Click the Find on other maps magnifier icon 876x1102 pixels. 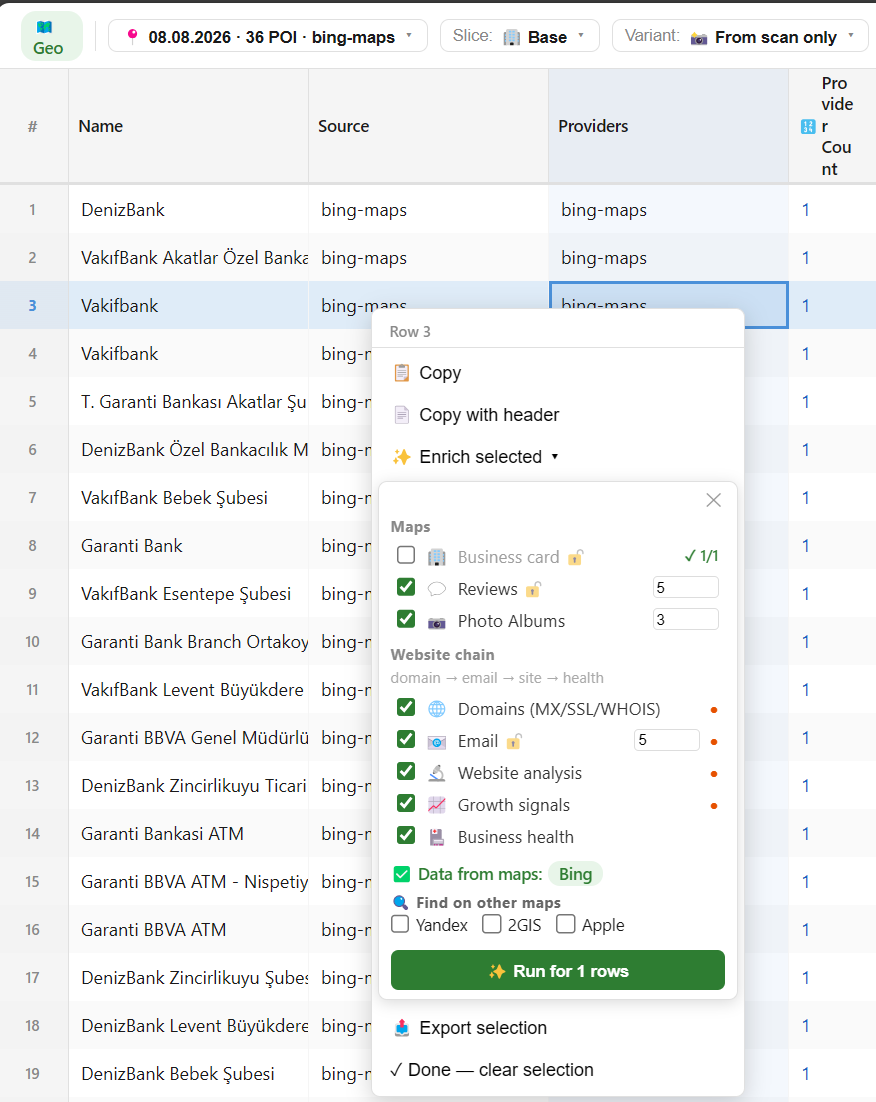pos(400,902)
